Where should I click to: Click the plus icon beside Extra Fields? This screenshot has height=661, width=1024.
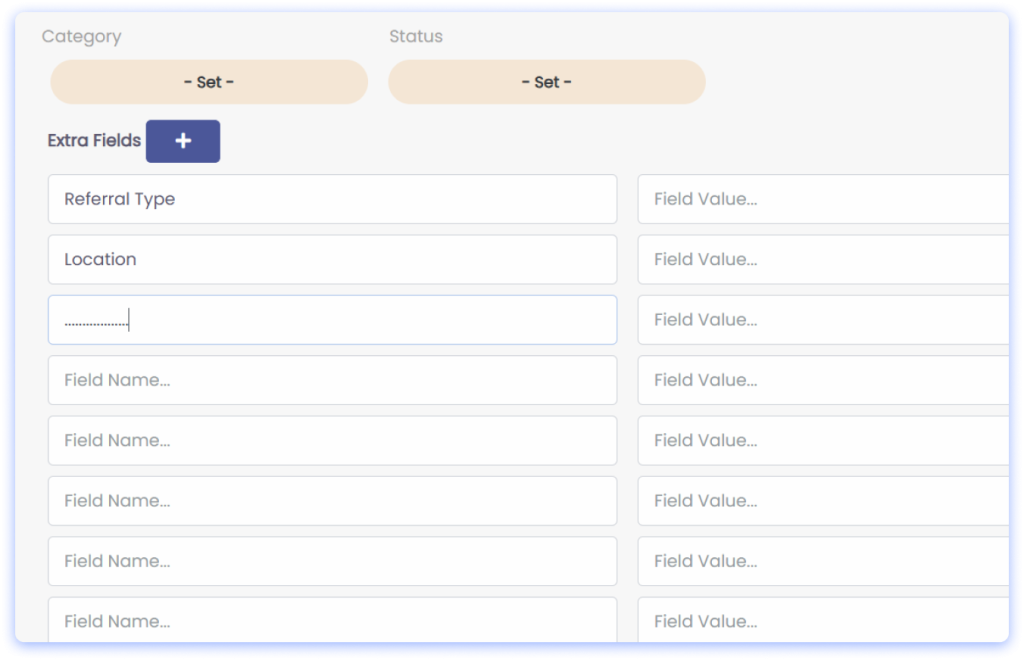pos(183,141)
